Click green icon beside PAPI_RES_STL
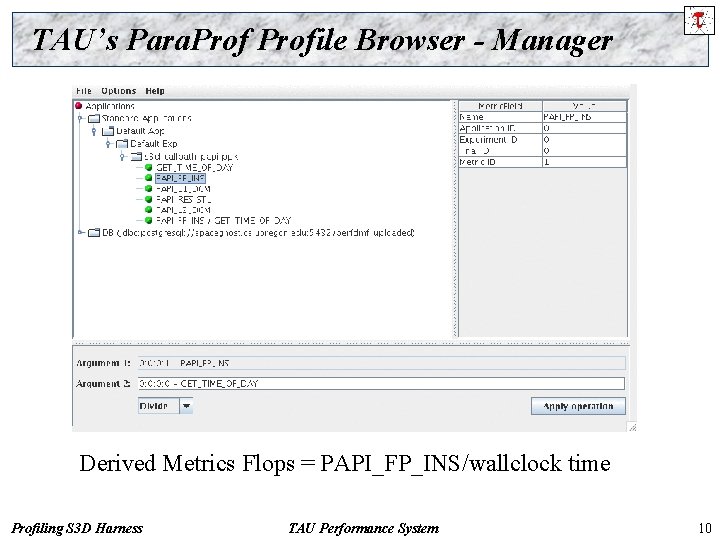The width and height of the screenshot is (720, 540). click(x=148, y=199)
